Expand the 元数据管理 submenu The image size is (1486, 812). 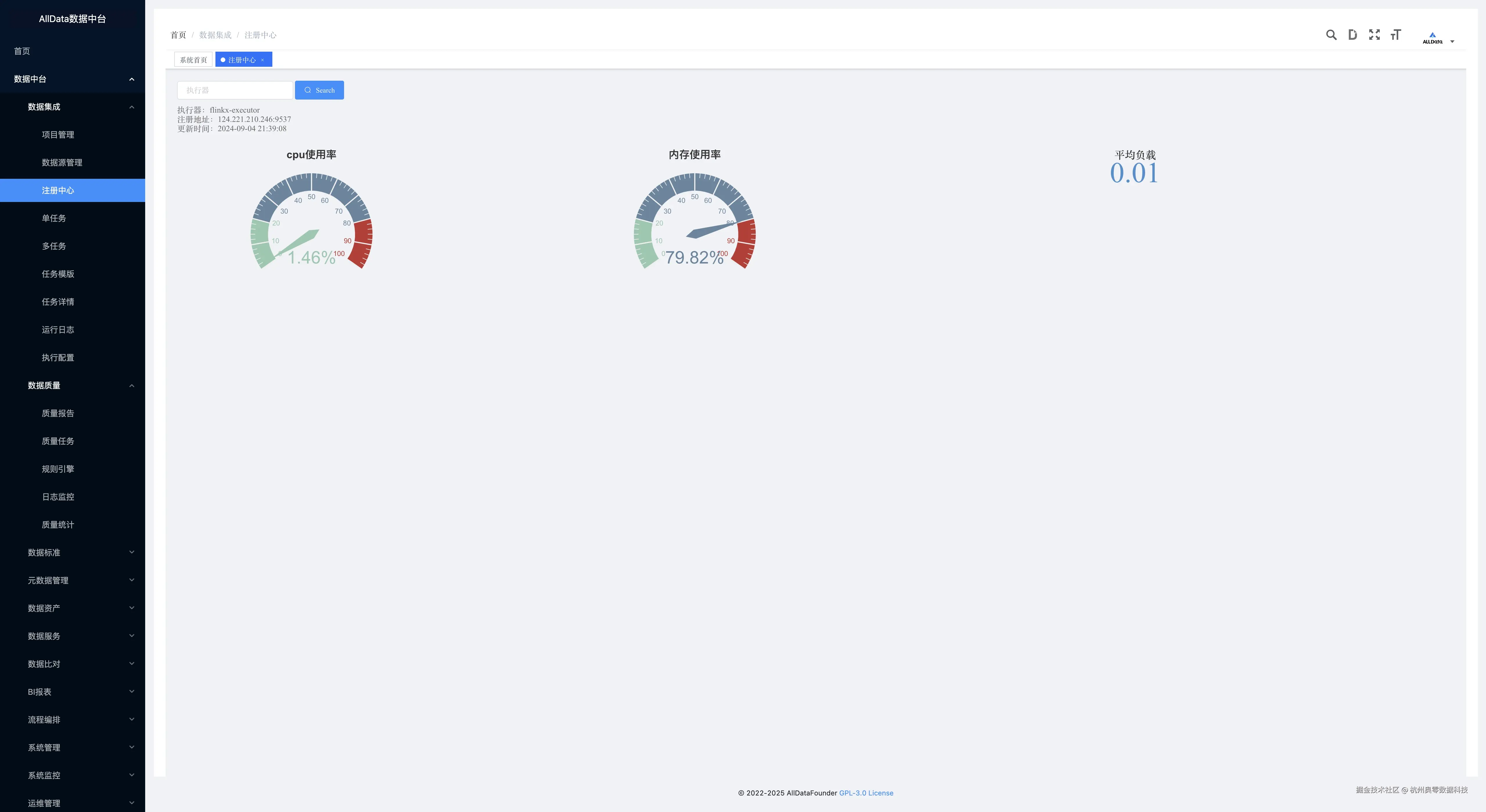pyautogui.click(x=80, y=580)
